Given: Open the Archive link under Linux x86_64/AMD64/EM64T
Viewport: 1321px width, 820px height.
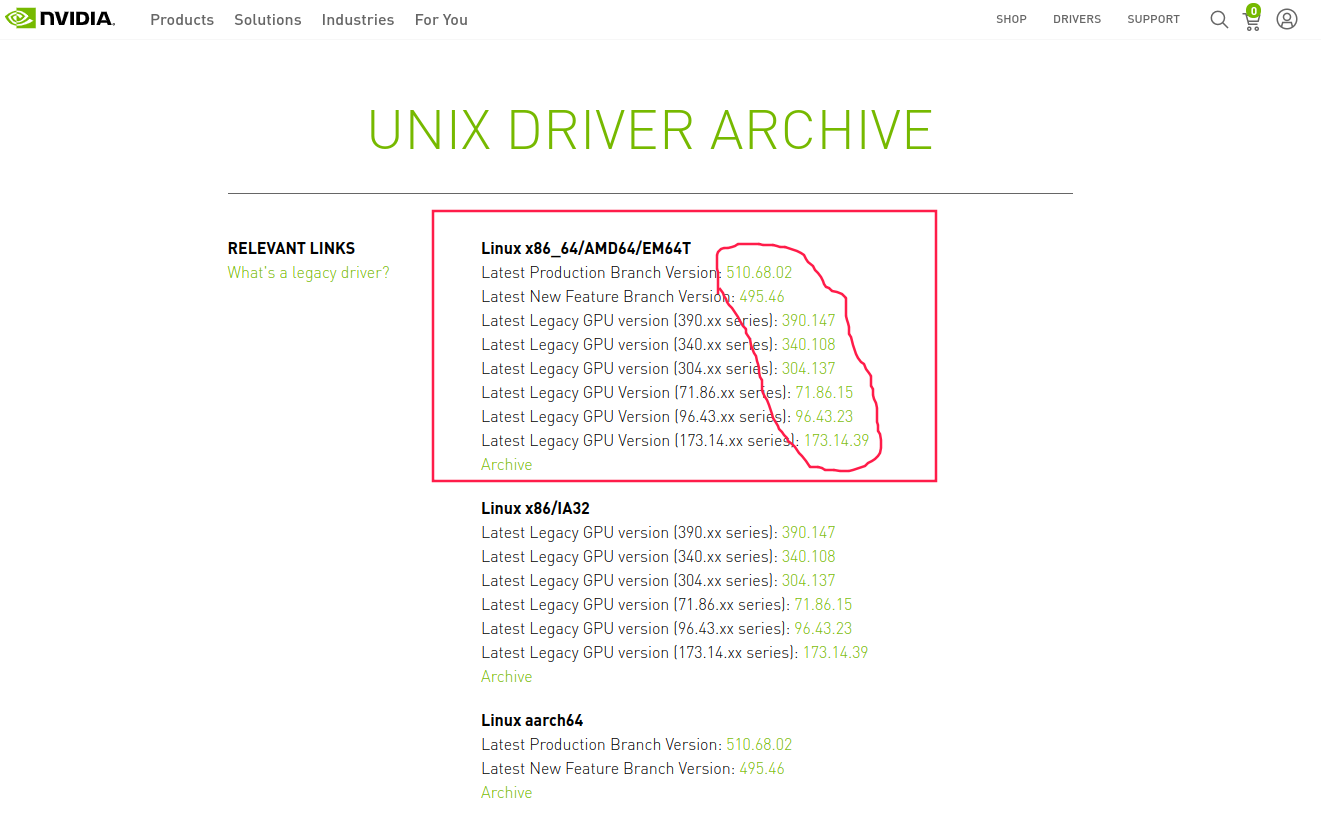Looking at the screenshot, I should [507, 465].
